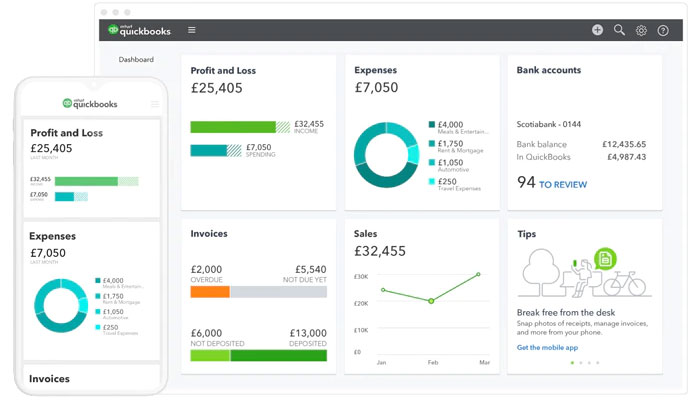Open help with the question mark icon
Viewport: 700px width, 400px height.
pos(663,30)
